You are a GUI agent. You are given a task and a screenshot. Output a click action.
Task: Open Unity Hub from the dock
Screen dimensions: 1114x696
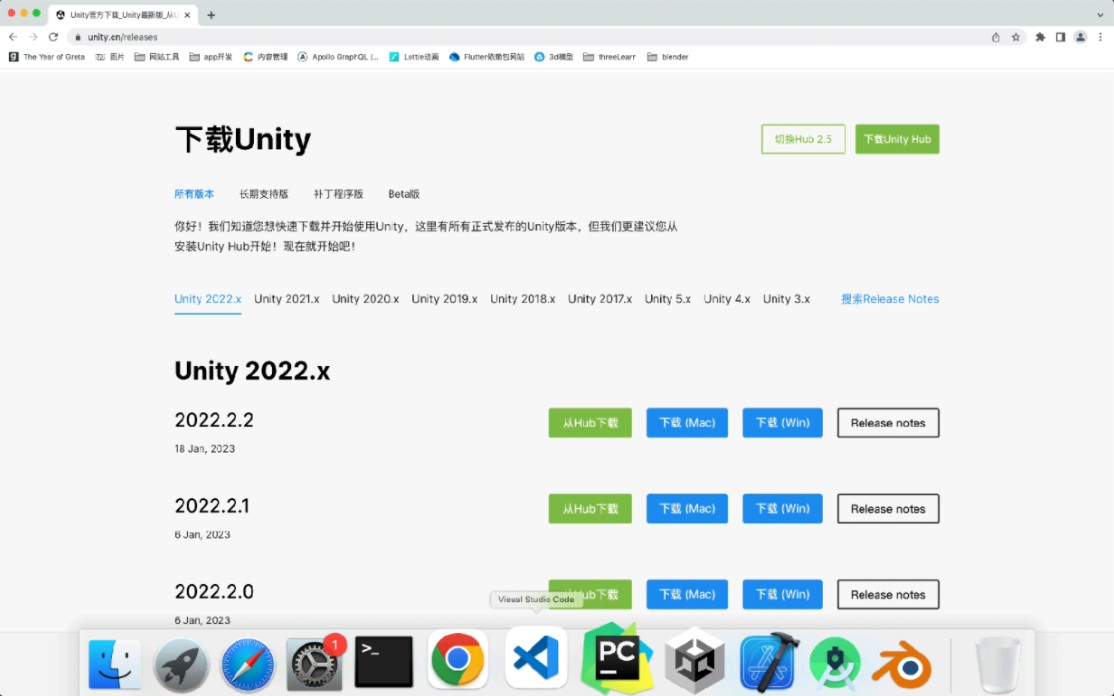coord(694,661)
